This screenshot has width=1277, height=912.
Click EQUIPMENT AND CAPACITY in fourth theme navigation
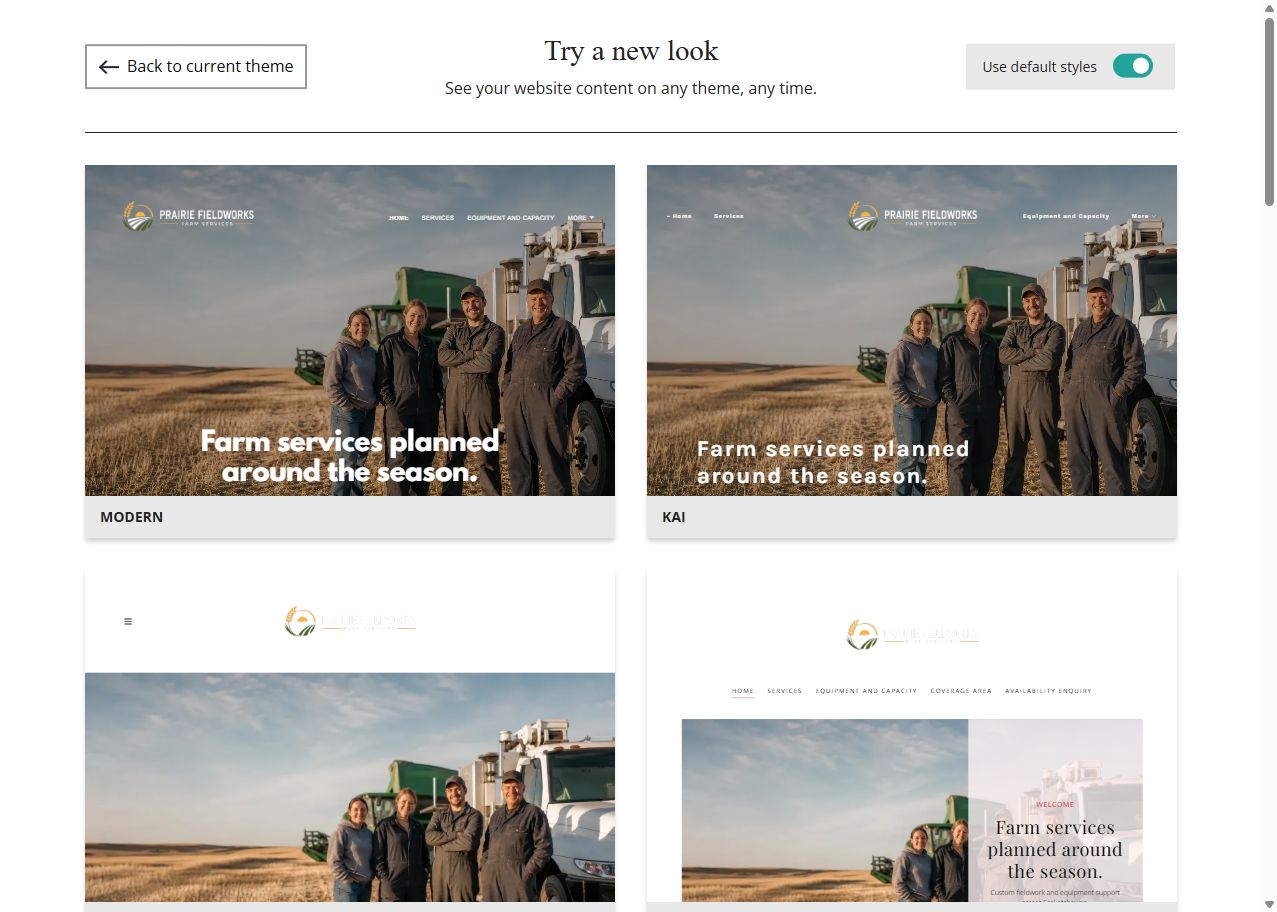tap(867, 691)
